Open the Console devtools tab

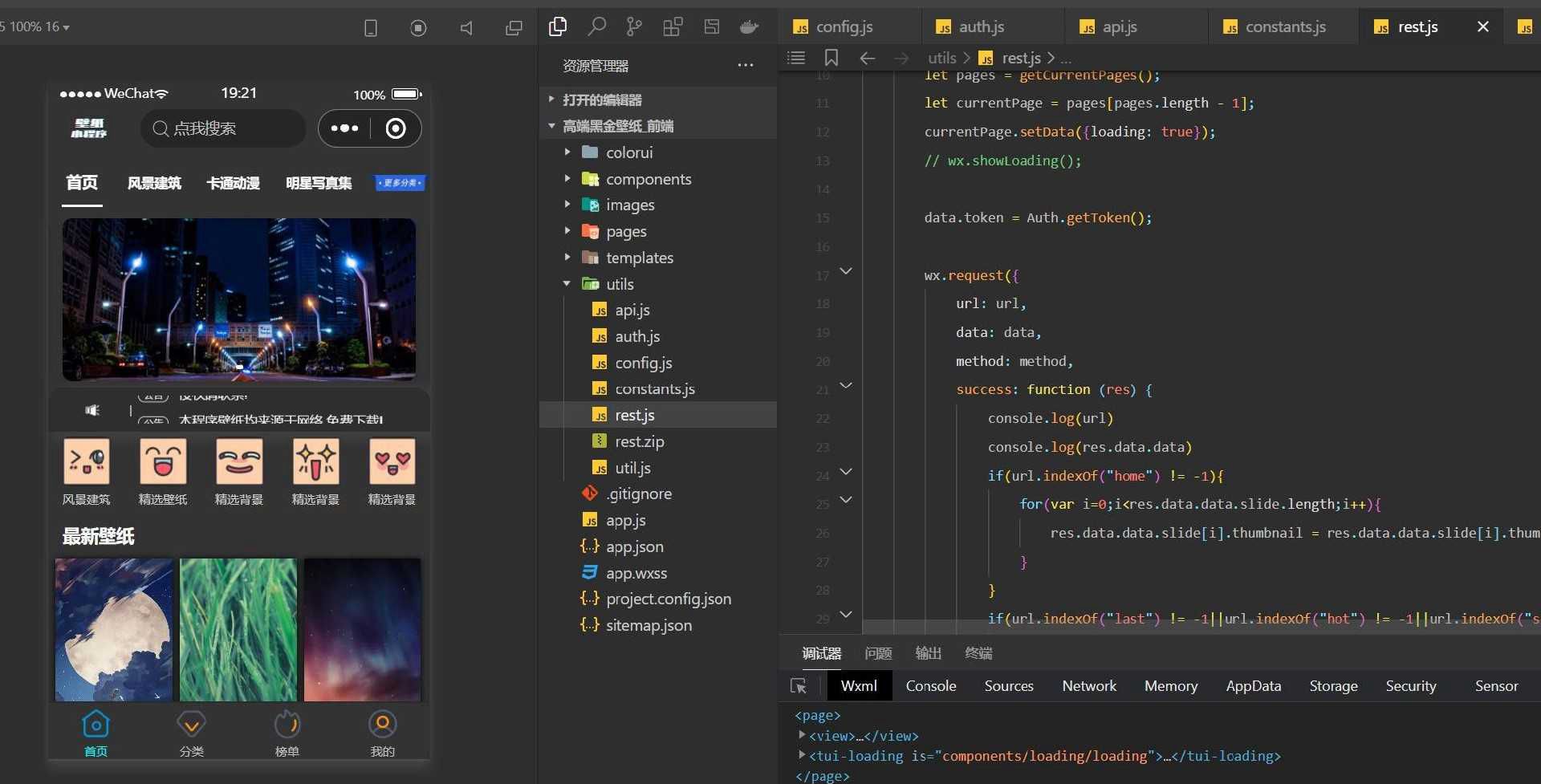(931, 686)
